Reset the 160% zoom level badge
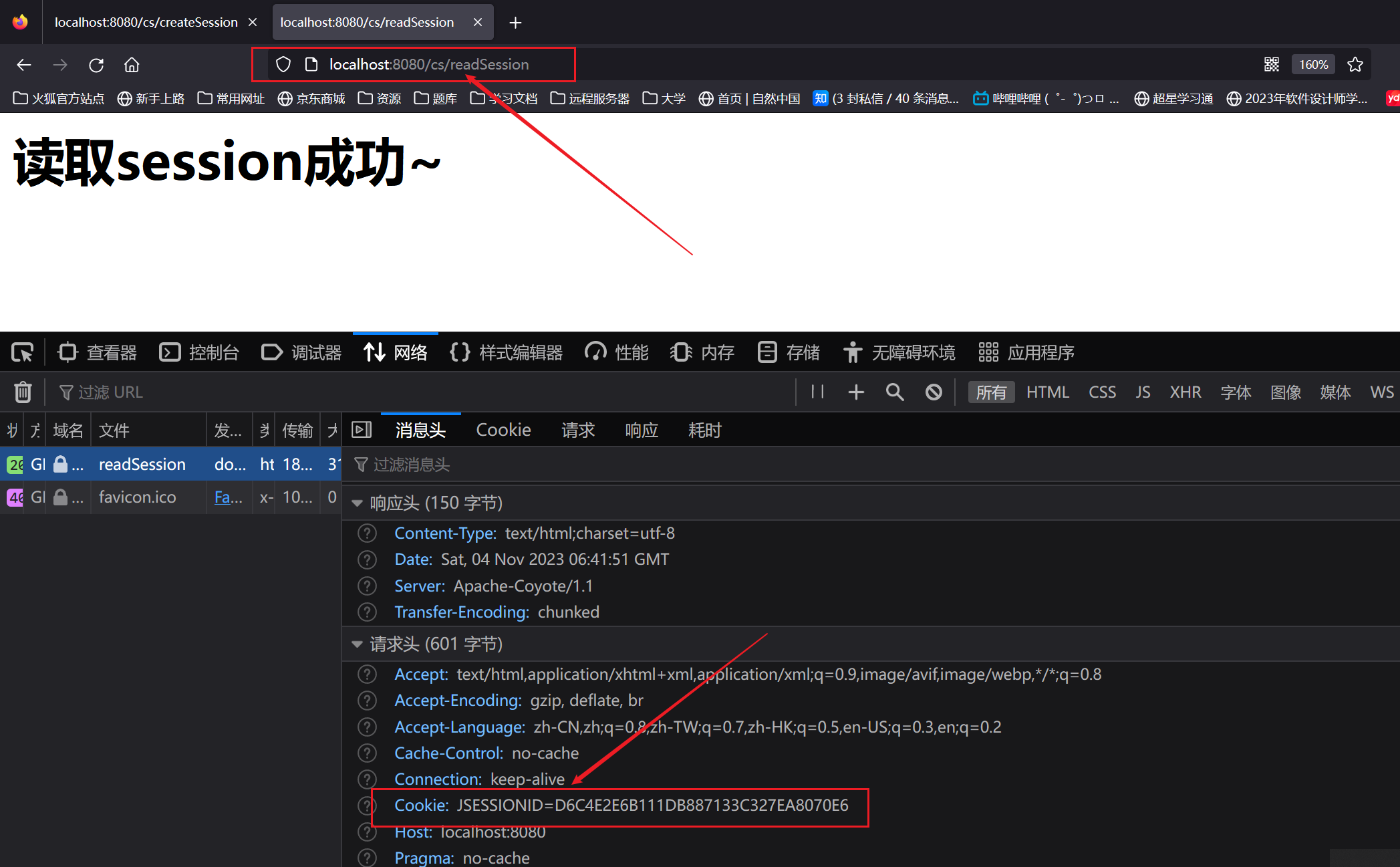Image resolution: width=1400 pixels, height=867 pixels. pos(1313,65)
